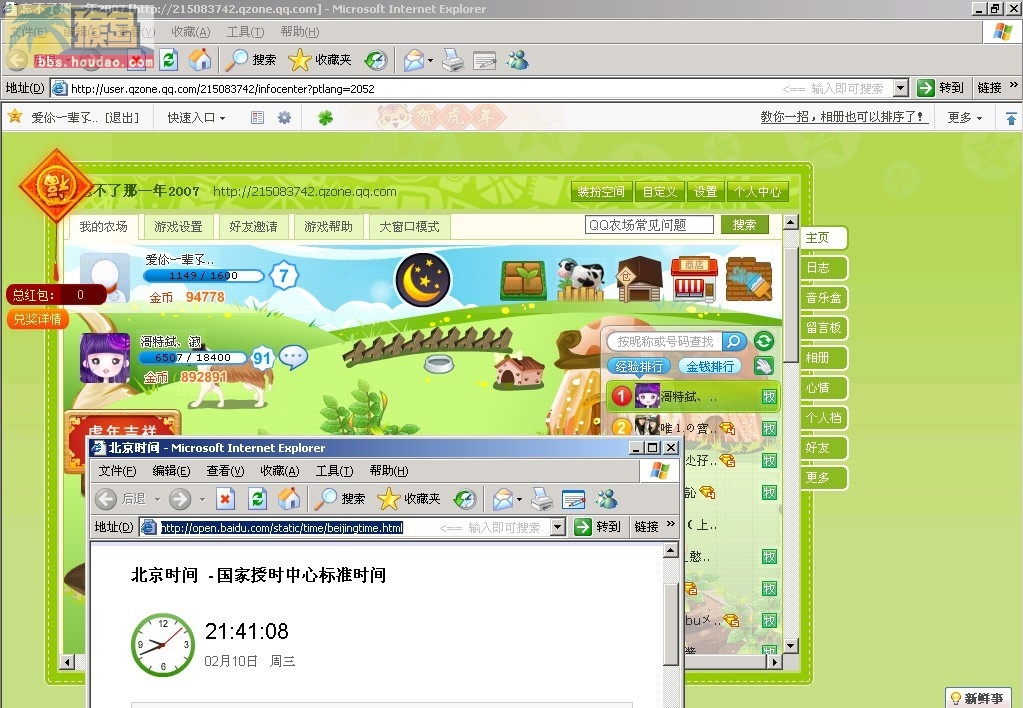Viewport: 1023px width, 708px height.
Task: Click the 兑奖详情 button
Action: click(x=37, y=319)
